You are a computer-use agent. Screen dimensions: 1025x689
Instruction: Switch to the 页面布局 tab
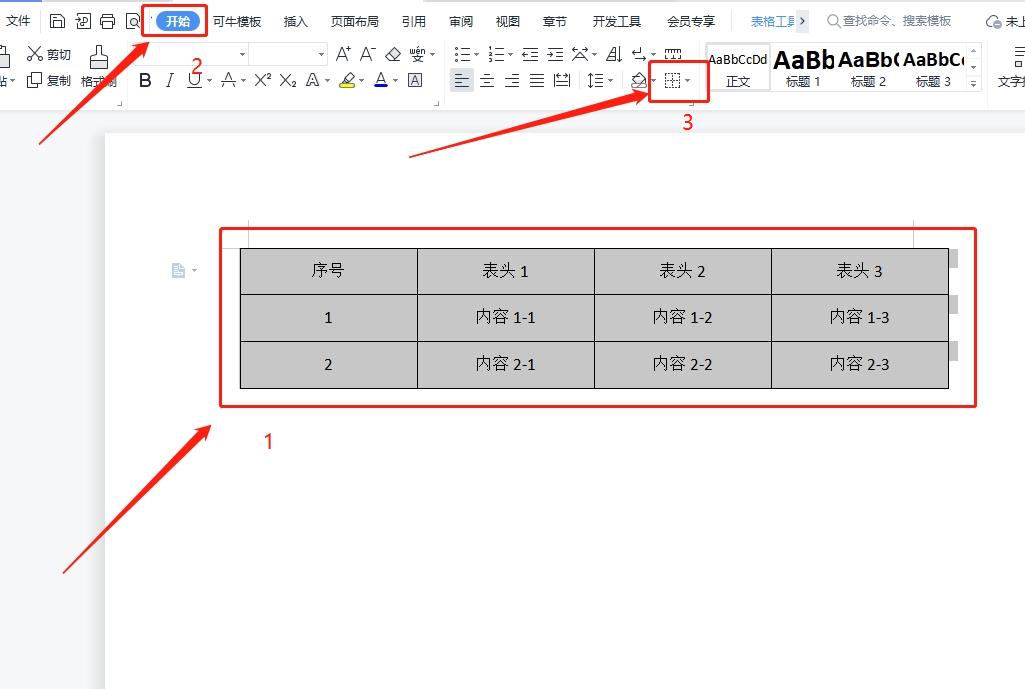click(354, 22)
